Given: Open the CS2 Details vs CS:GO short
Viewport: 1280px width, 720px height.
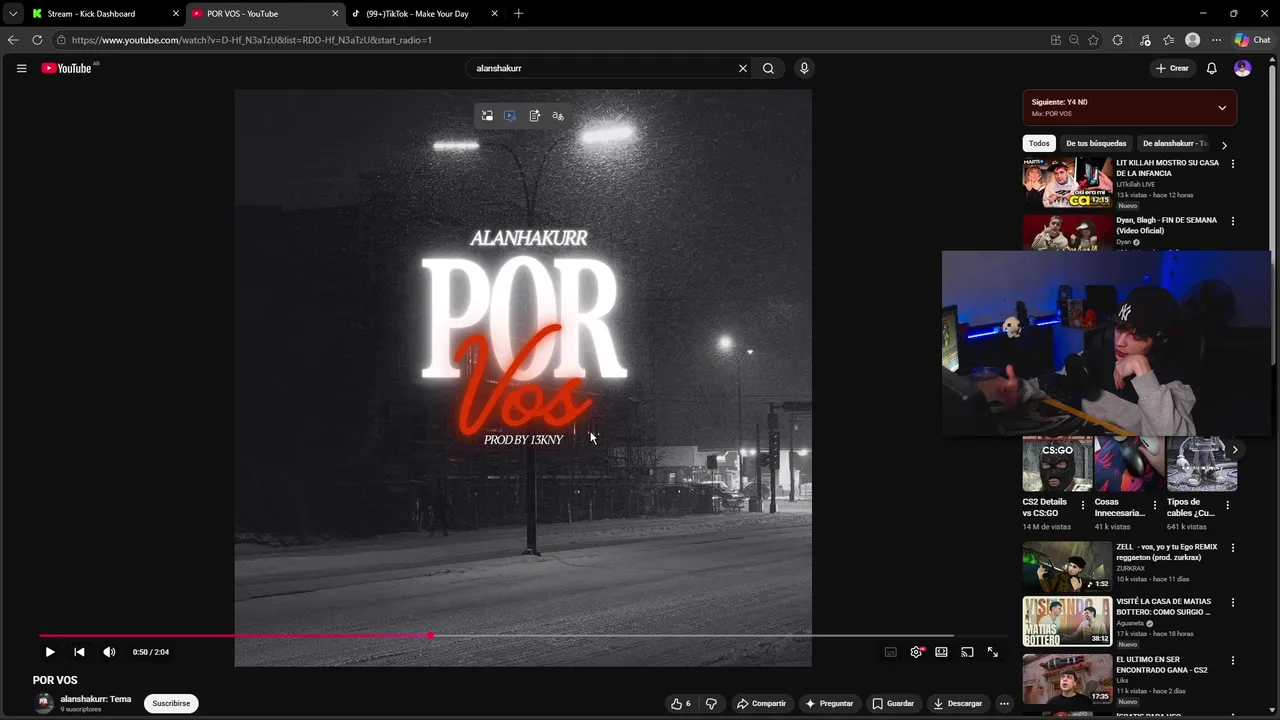Looking at the screenshot, I should [1058, 464].
